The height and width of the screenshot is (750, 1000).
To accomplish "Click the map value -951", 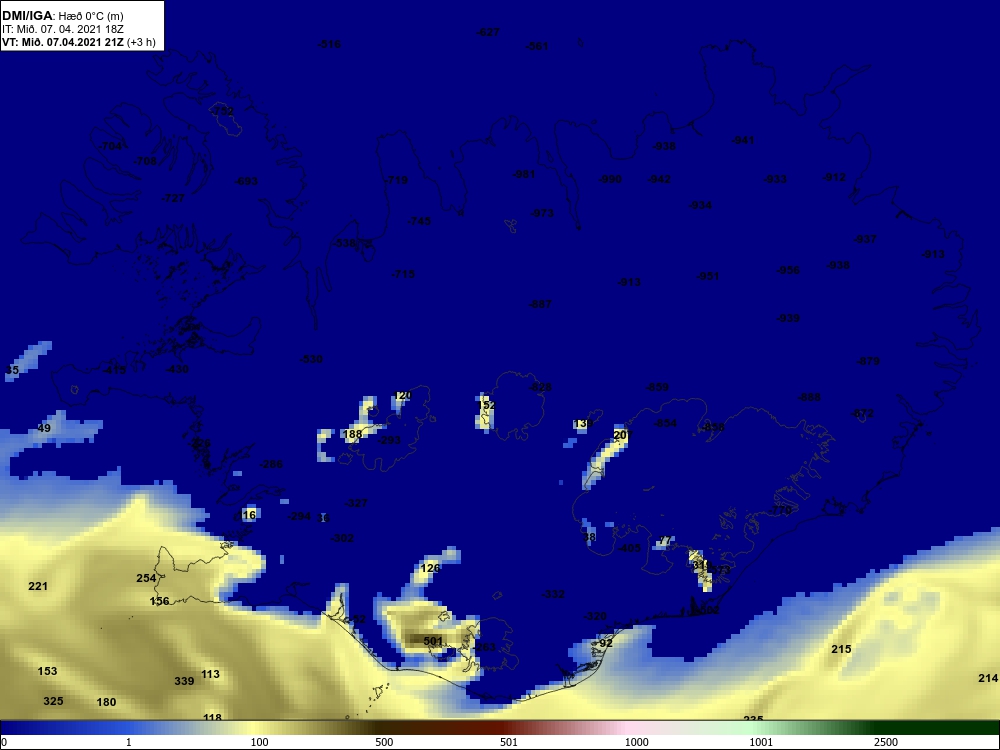I will 708,276.
